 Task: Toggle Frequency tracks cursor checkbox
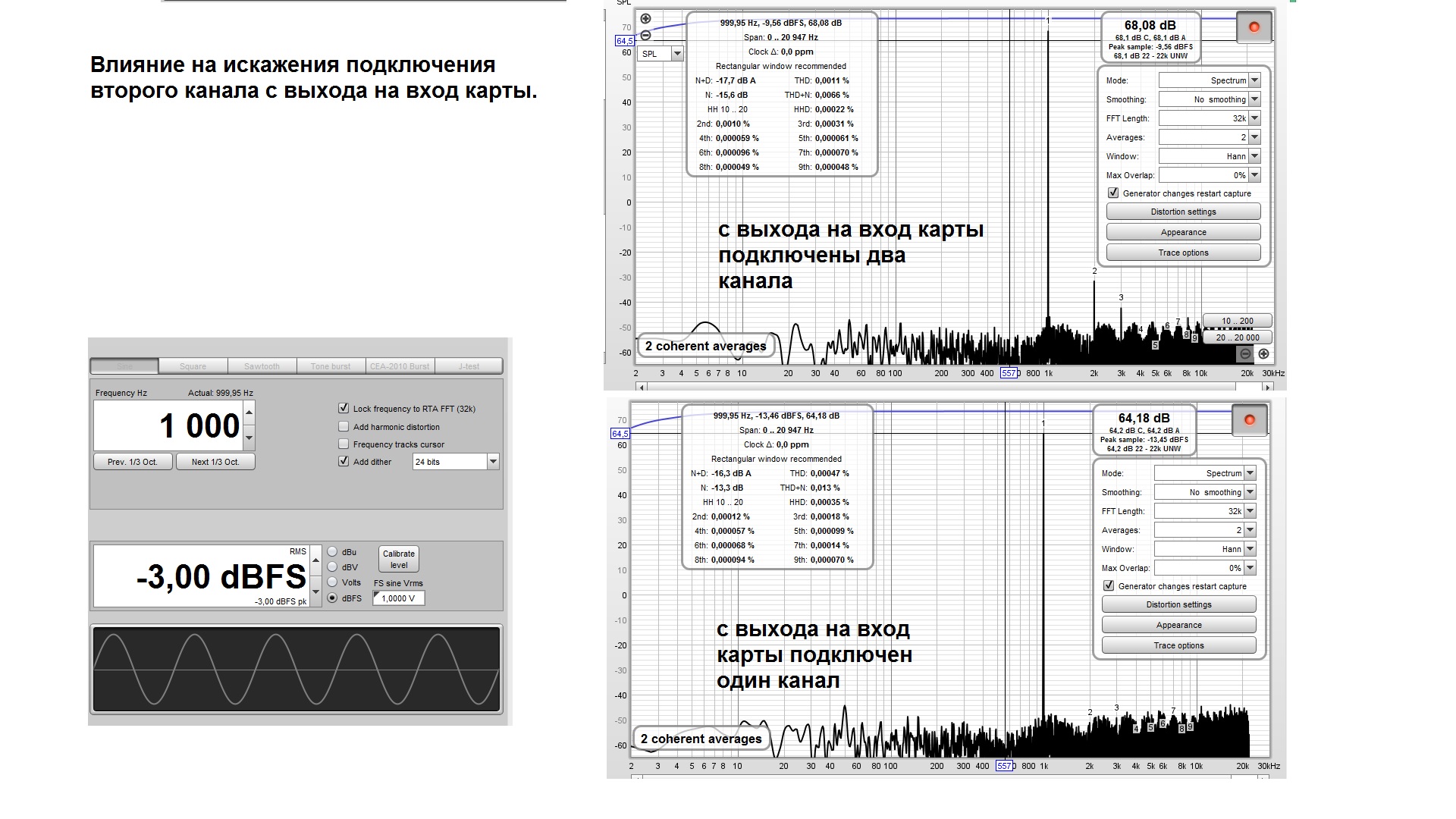(344, 444)
